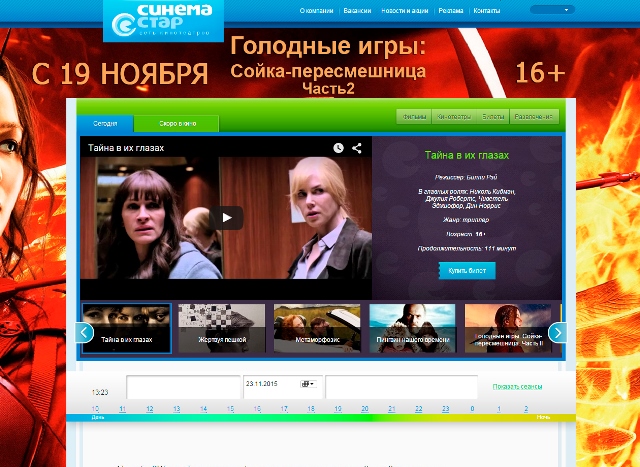640x467 pixels.
Task: Select the Метаморфозис thumbnail
Action: click(317, 328)
